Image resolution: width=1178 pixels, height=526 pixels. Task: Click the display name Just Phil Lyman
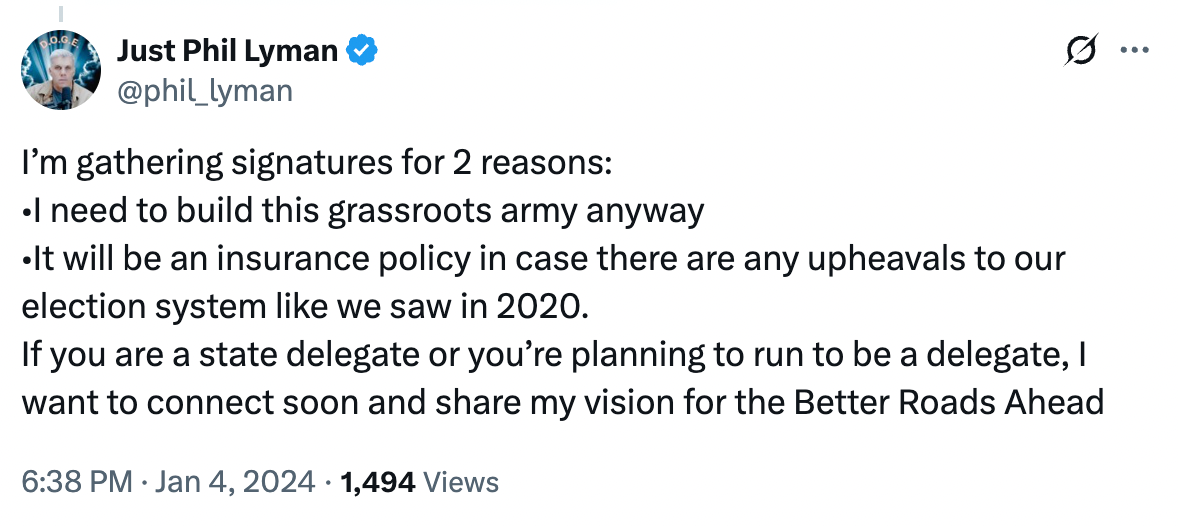(227, 51)
